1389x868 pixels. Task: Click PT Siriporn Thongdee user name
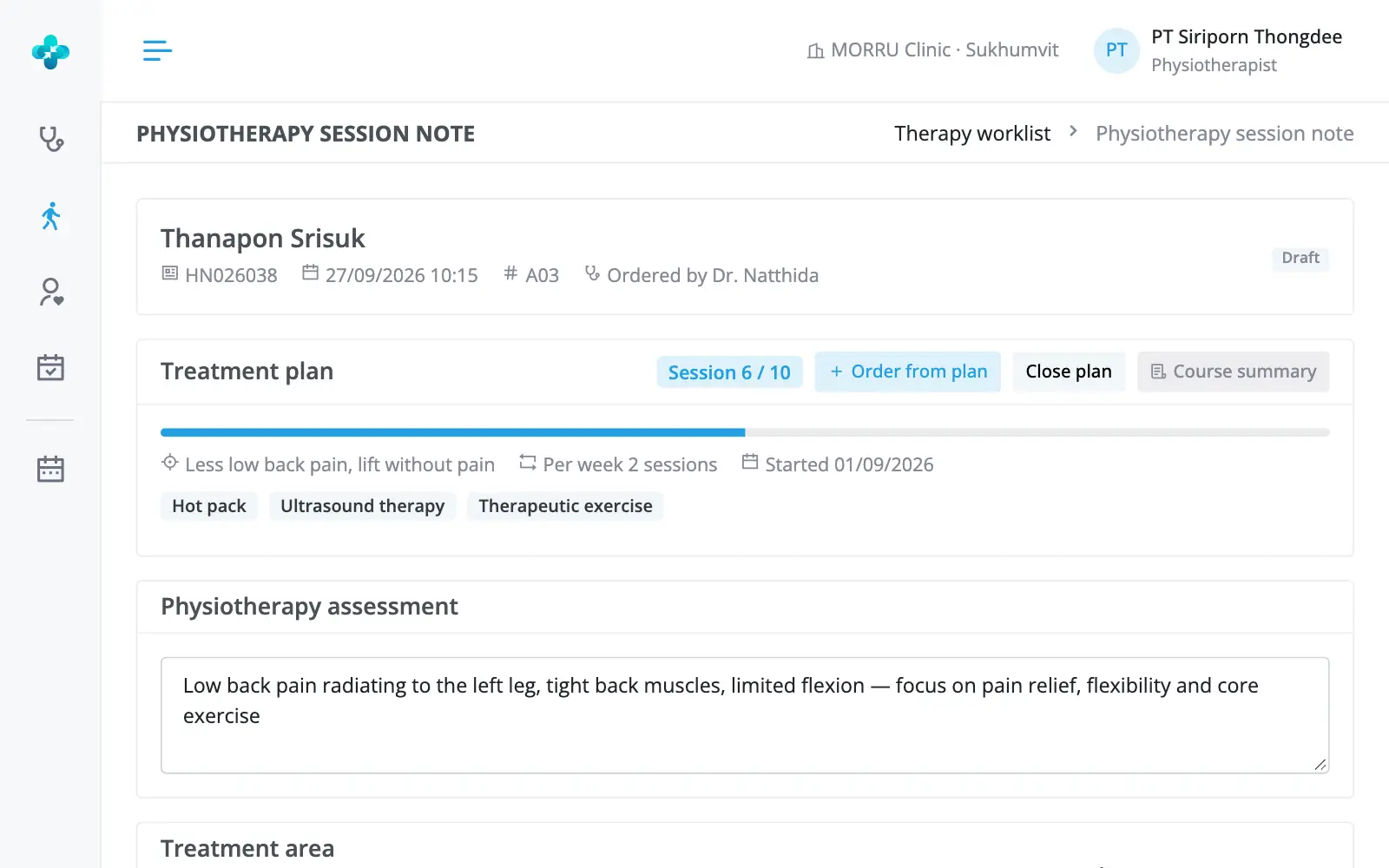pyautogui.click(x=1247, y=36)
